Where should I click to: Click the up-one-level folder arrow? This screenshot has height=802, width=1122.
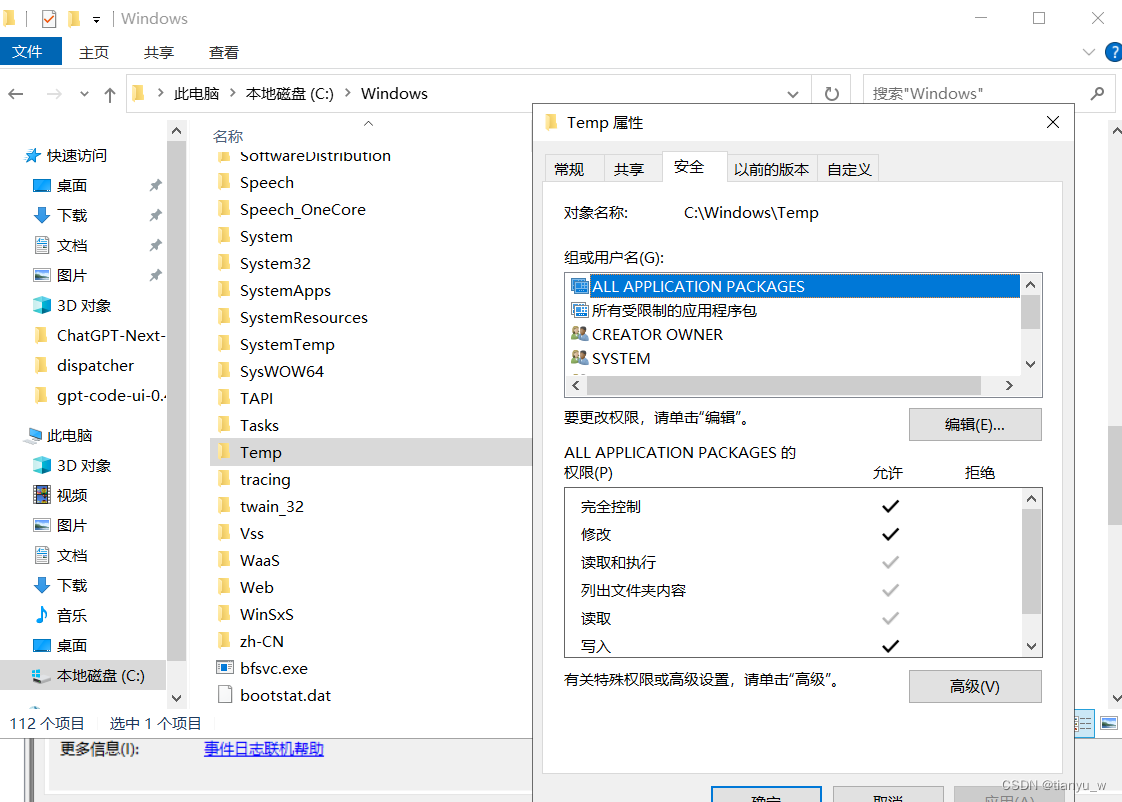click(110, 92)
